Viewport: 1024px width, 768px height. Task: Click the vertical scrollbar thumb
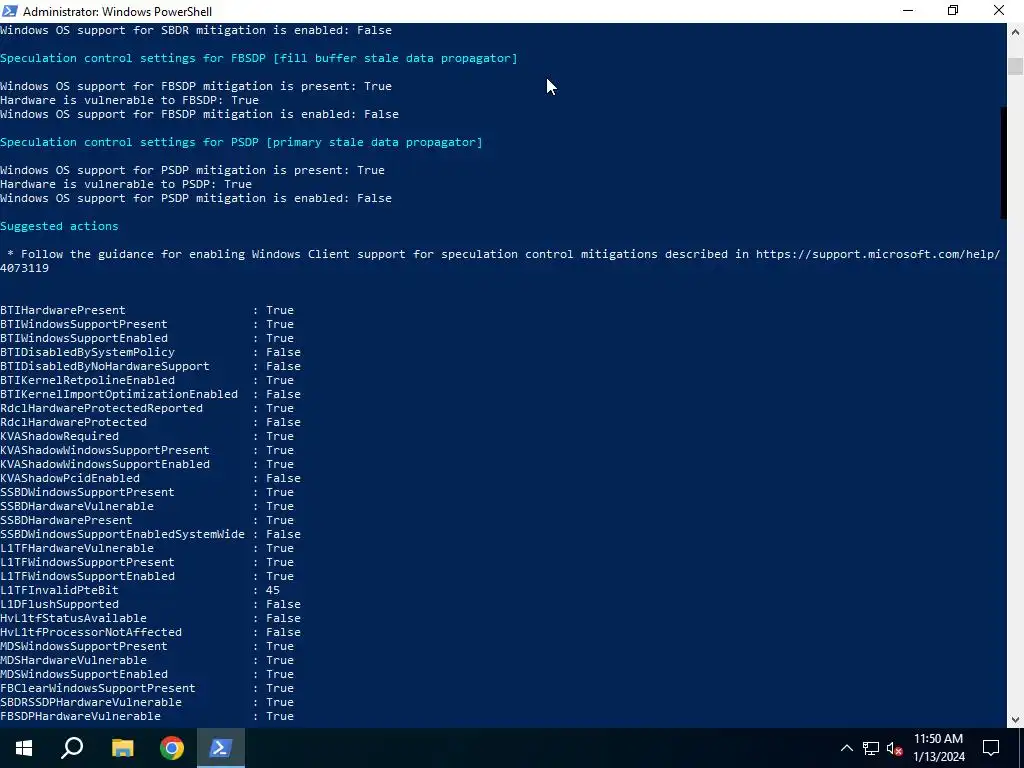pos(1015,67)
